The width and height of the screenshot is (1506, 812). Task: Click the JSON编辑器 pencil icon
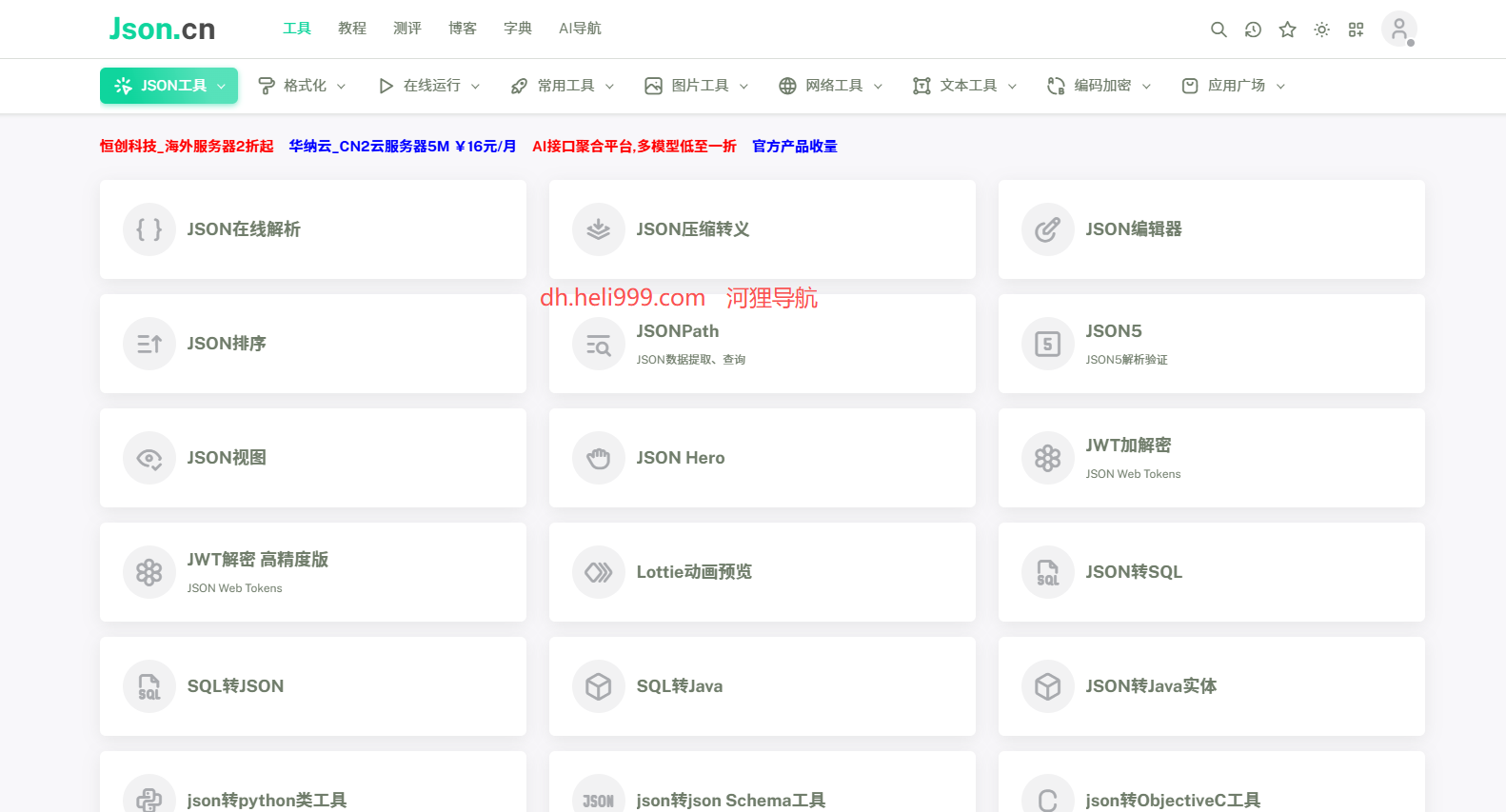point(1048,229)
